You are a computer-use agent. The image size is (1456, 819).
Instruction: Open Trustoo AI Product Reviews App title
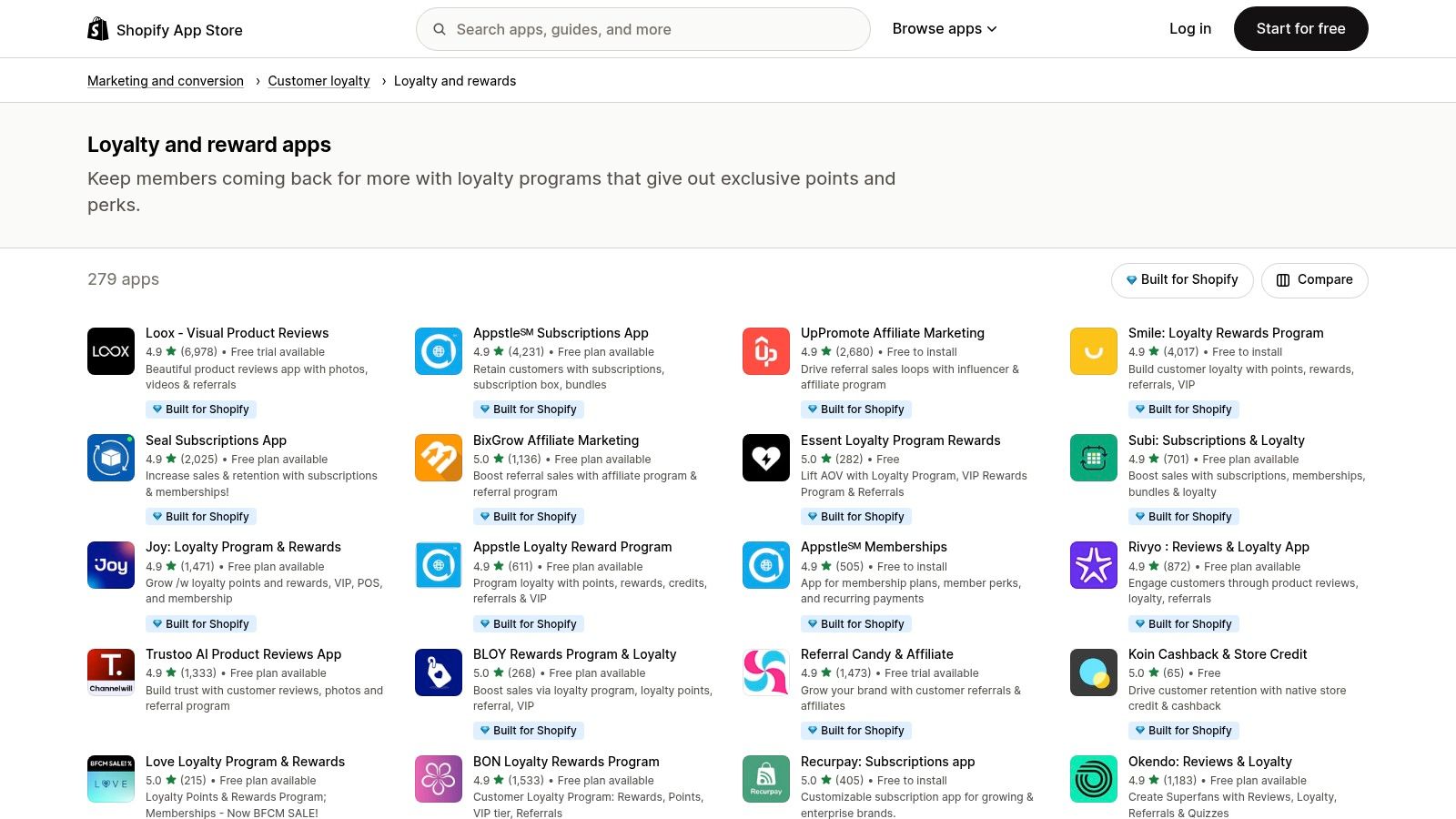pos(243,654)
